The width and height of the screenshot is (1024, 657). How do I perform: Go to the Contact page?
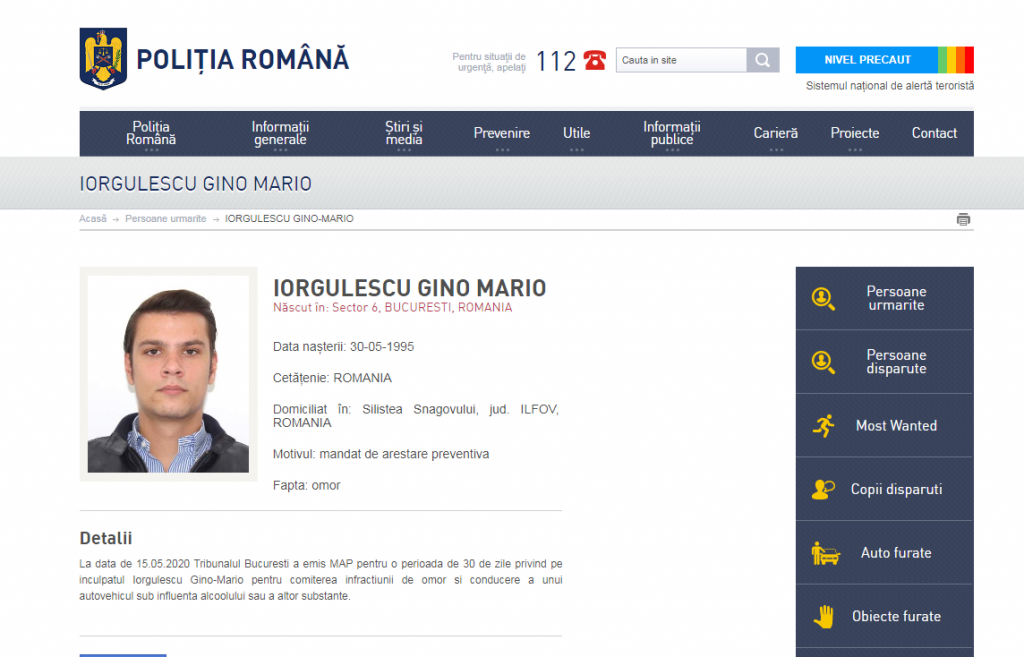(x=935, y=133)
